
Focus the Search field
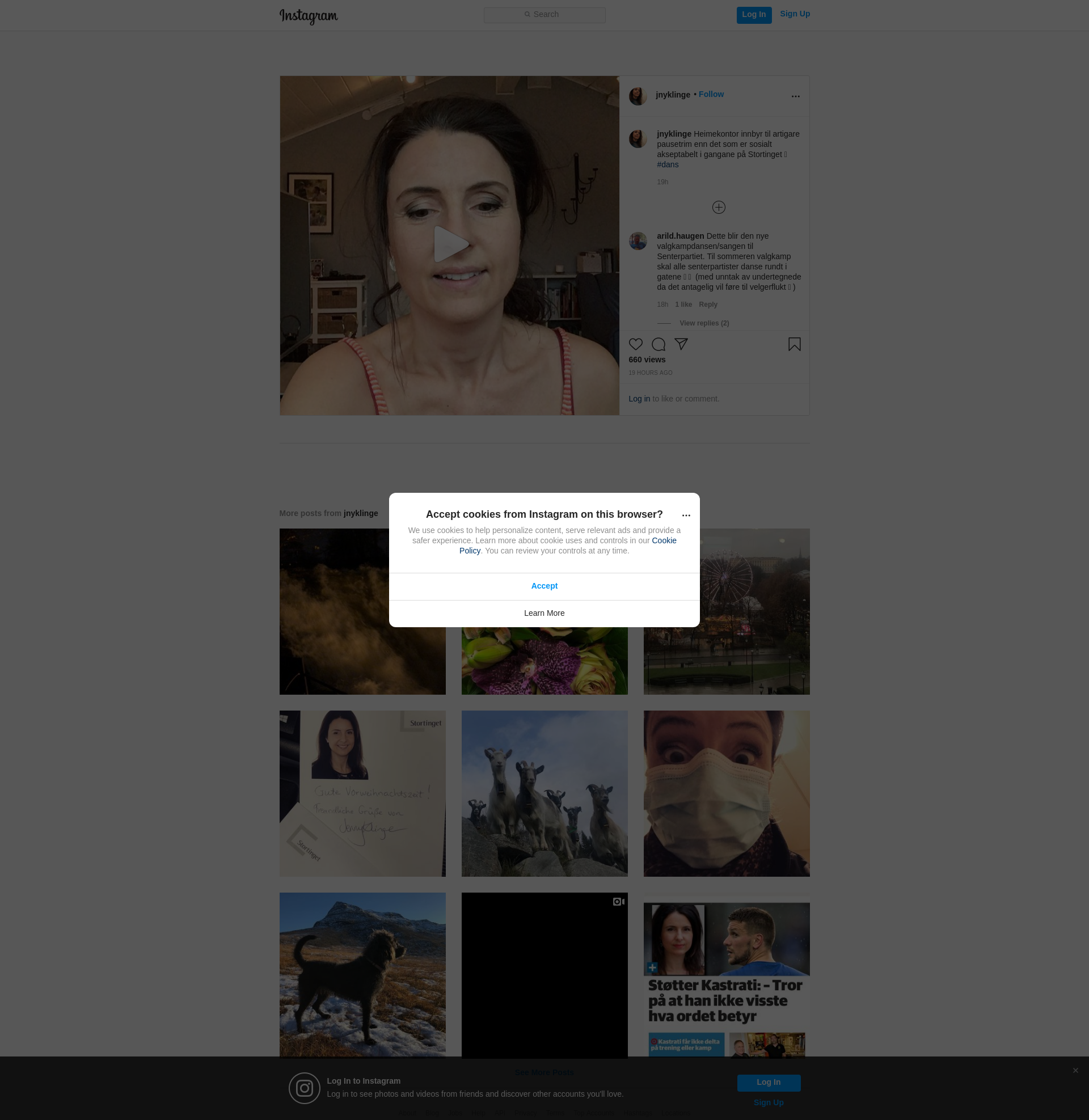[544, 15]
